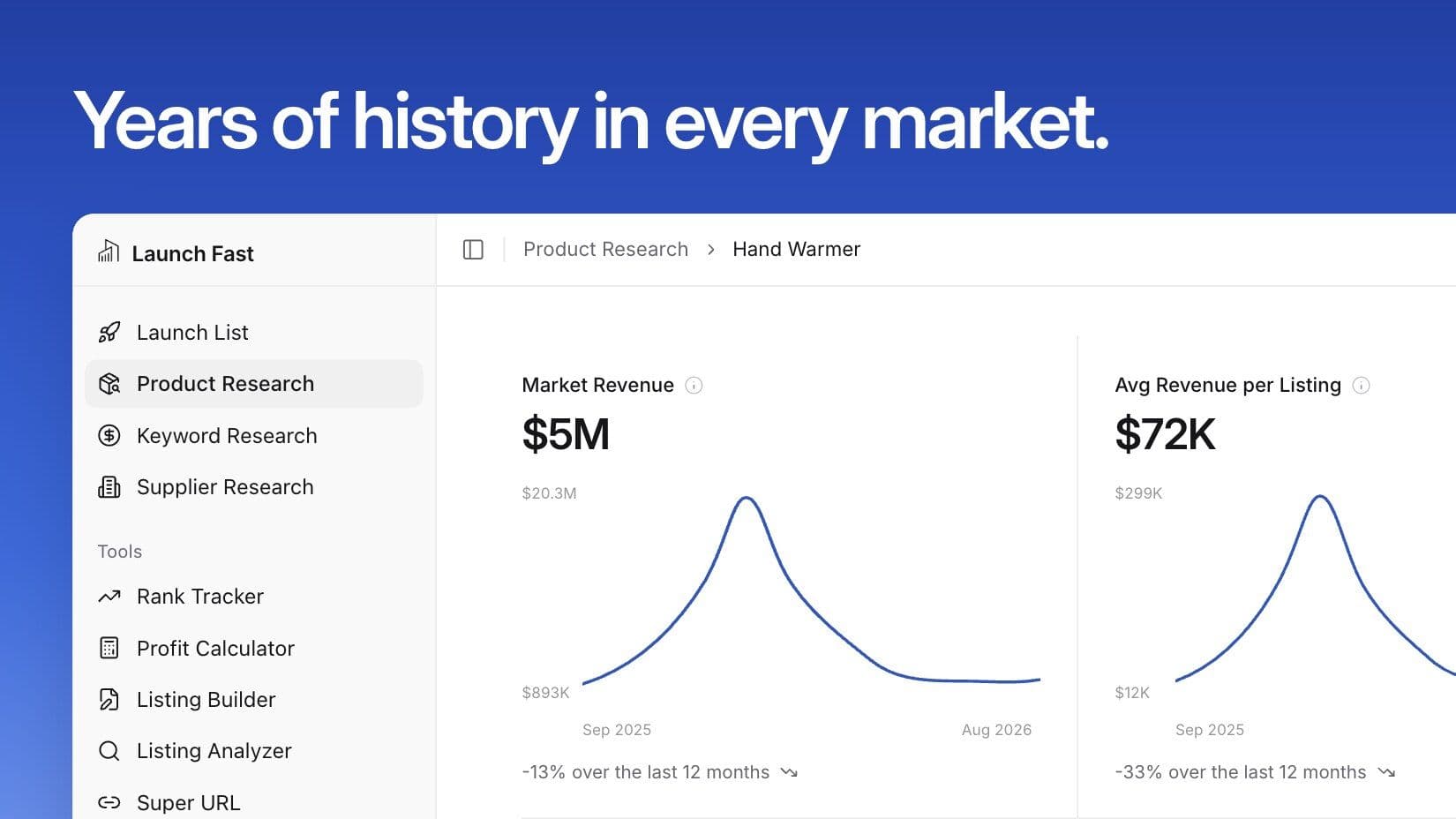Click the Avg Revenue per Listing chart
This screenshot has width=1456, height=819.
click(1315, 589)
